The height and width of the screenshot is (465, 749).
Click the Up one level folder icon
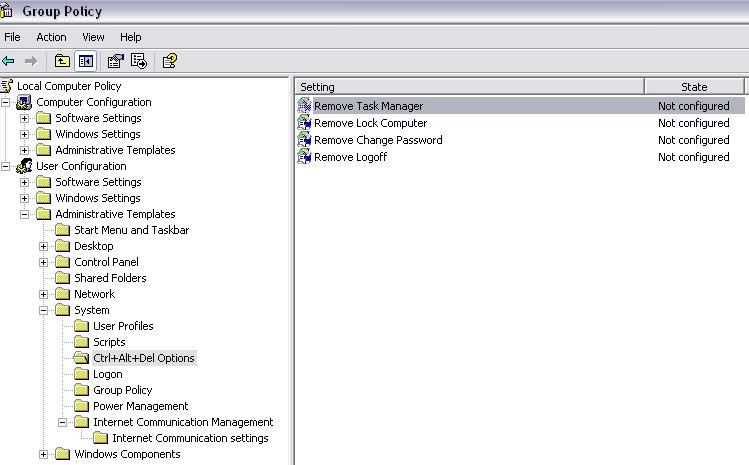[62, 61]
